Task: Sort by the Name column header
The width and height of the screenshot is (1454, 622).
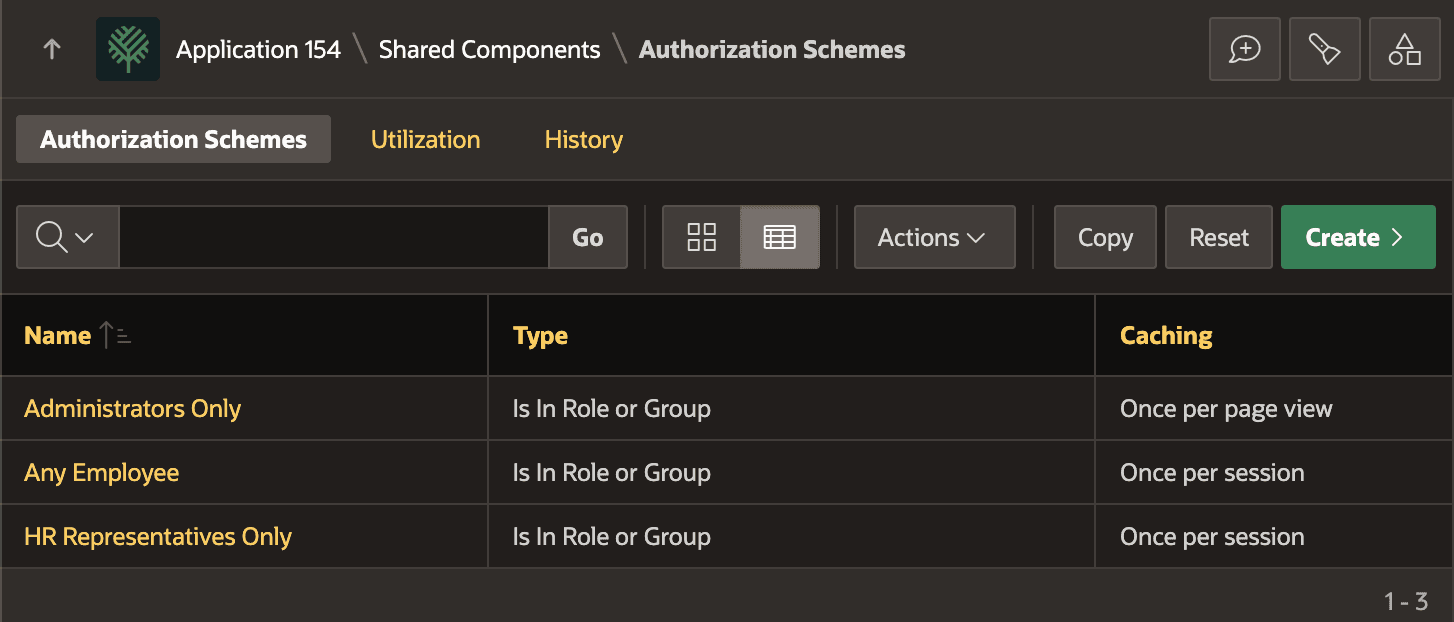Action: click(57, 335)
